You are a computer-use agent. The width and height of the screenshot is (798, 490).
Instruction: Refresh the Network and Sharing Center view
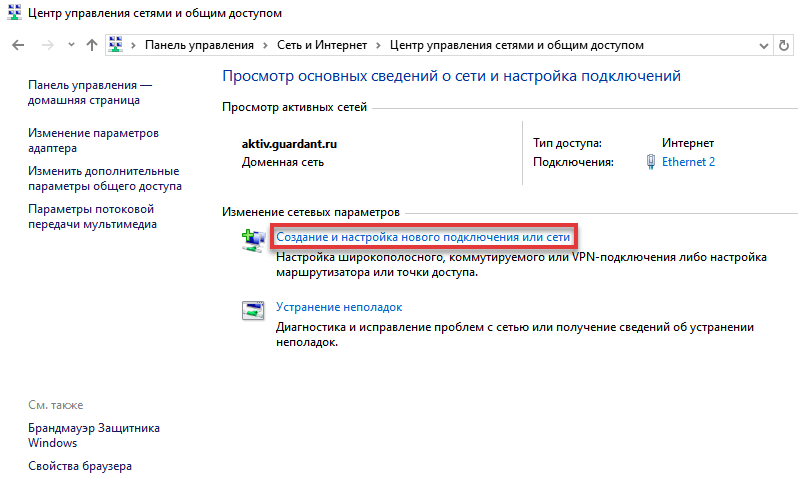pos(784,45)
